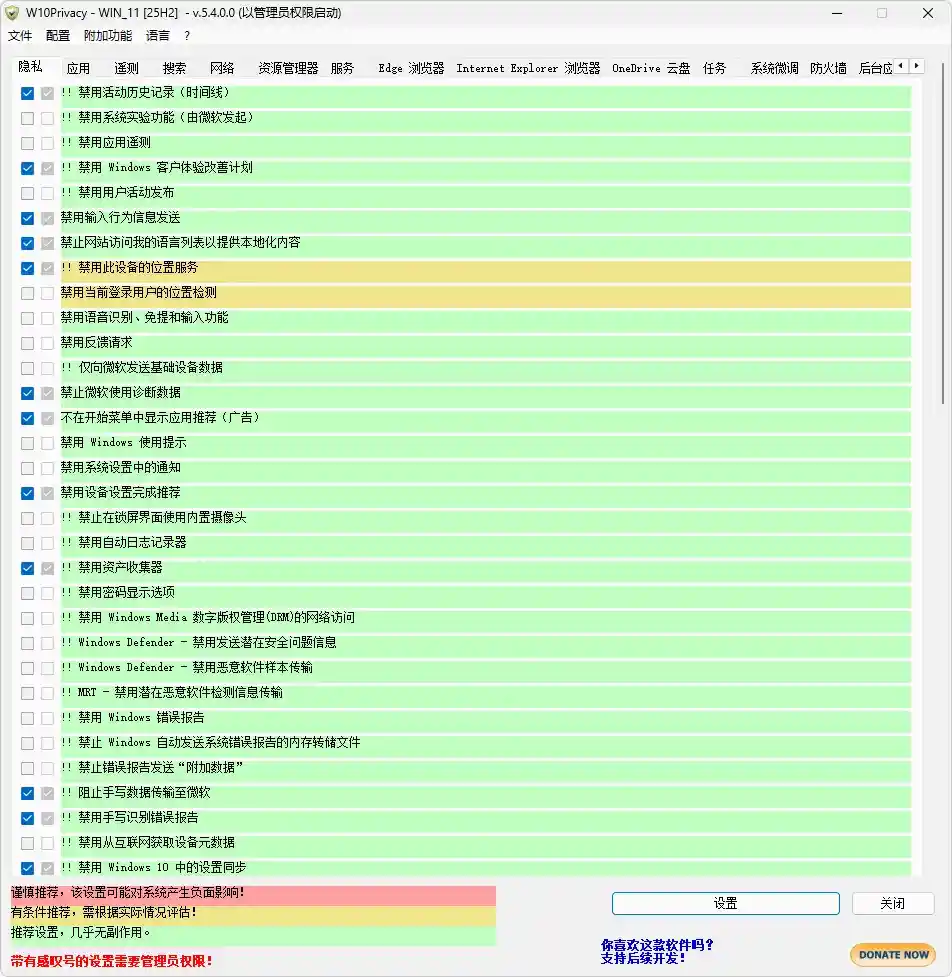Click text 禁止错误报告发送“附加数据”
The height and width of the screenshot is (977, 952).
tap(160, 768)
